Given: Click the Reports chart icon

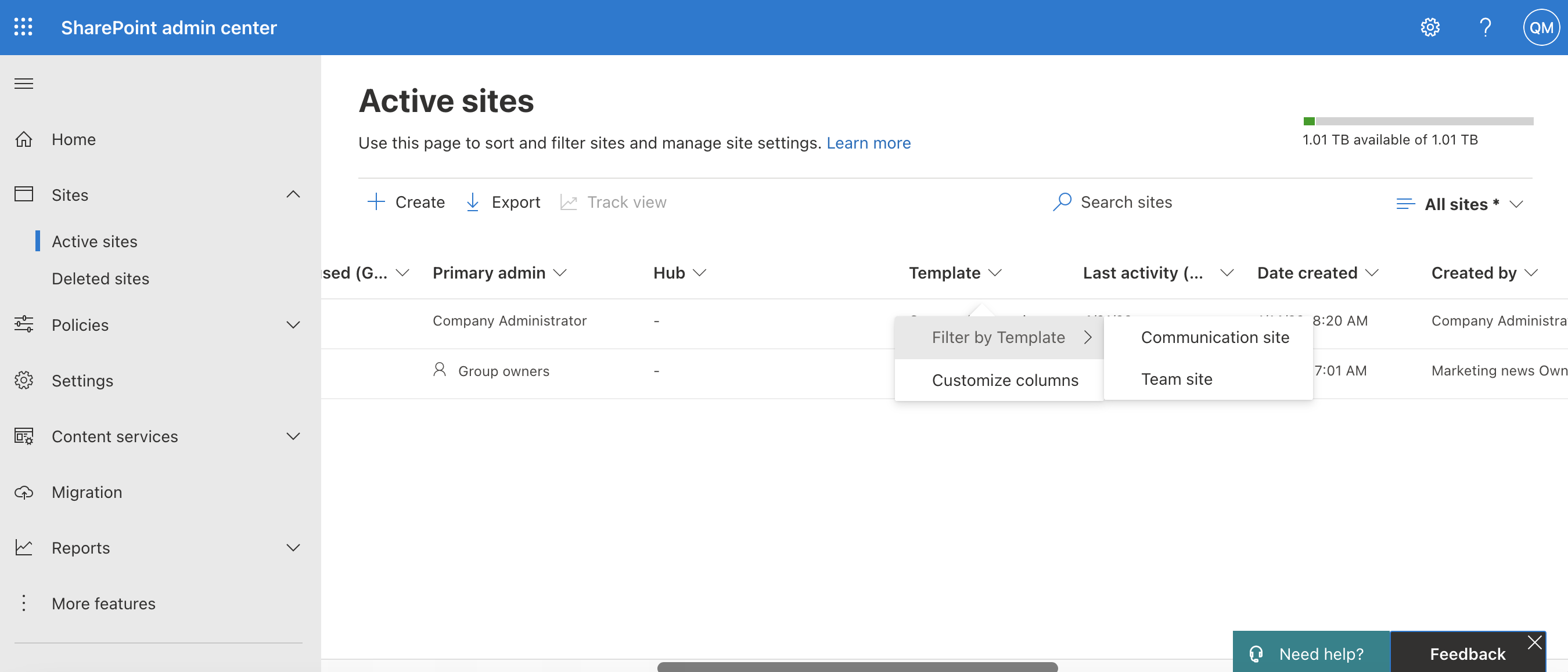Looking at the screenshot, I should pyautogui.click(x=24, y=547).
